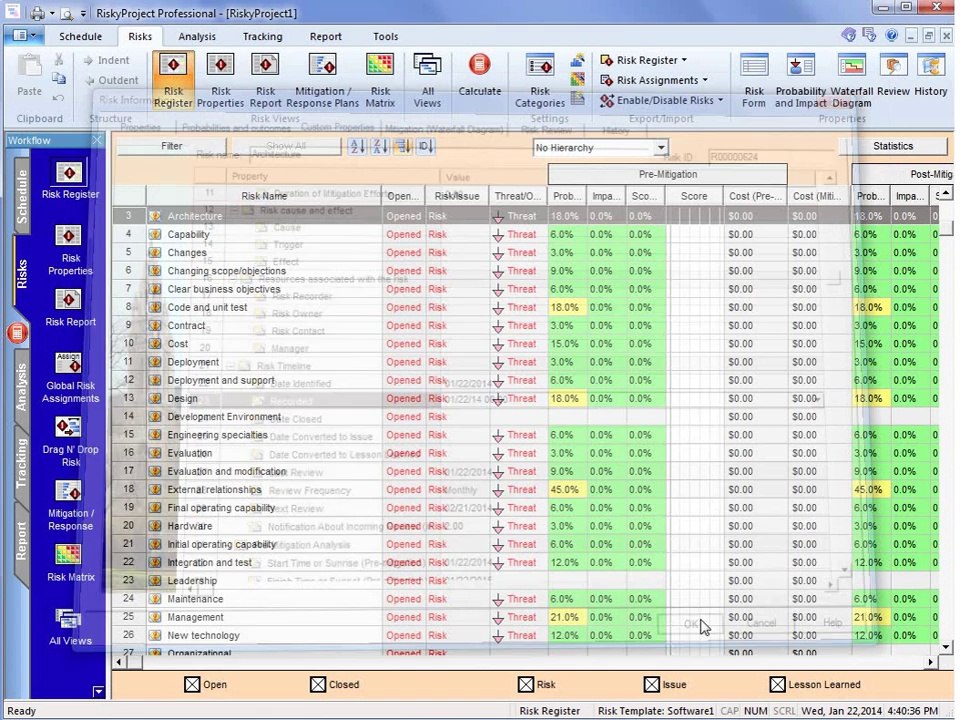
Task: Open Risk Properties ribbon icon
Action: [x=220, y=80]
